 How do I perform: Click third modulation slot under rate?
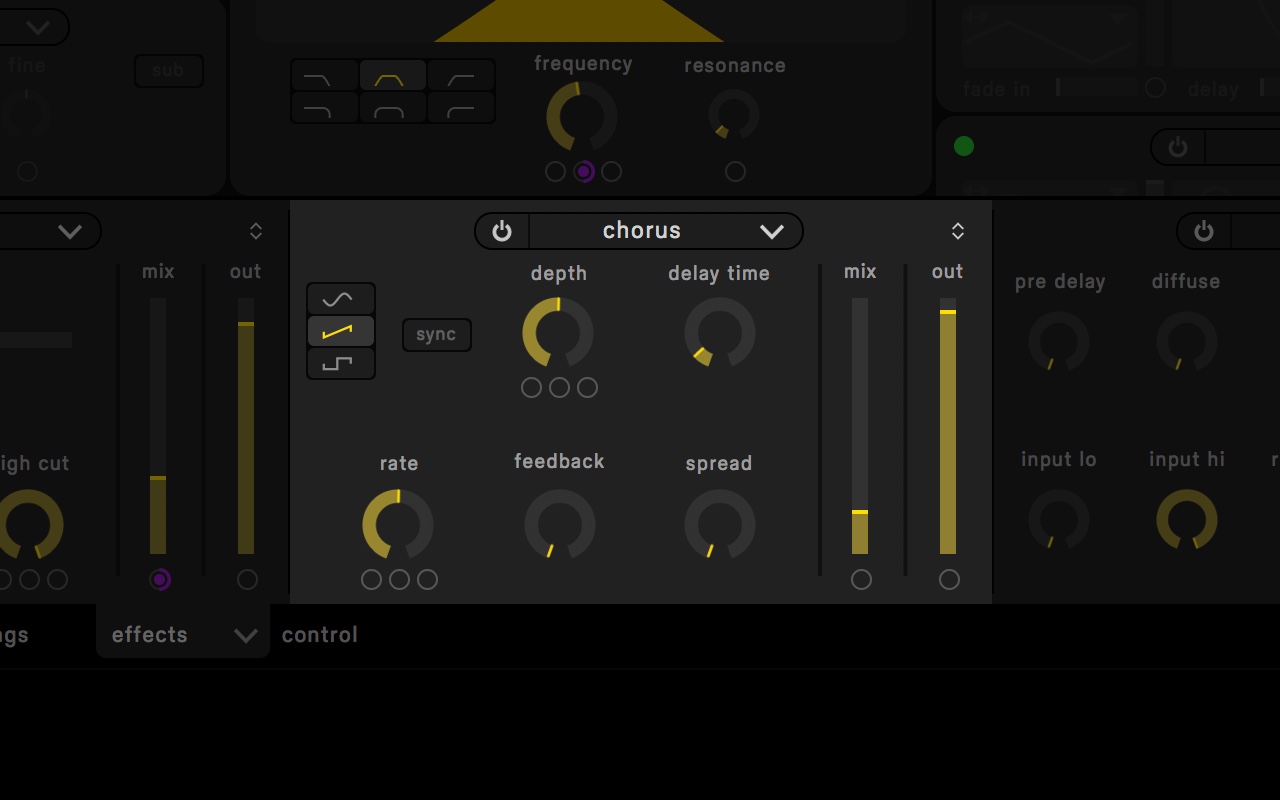point(428,579)
